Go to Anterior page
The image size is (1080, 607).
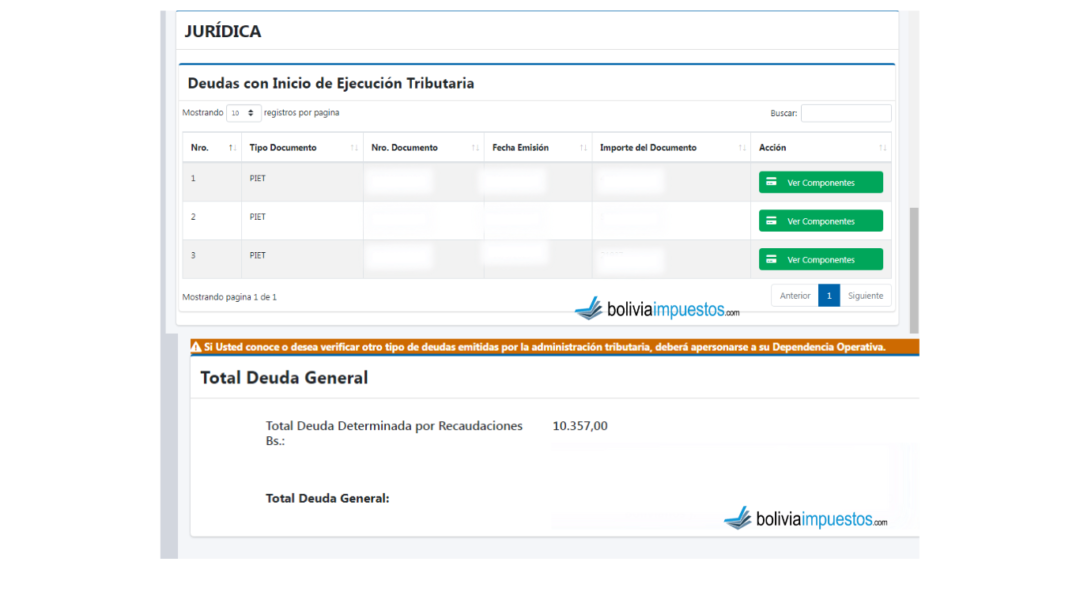[x=795, y=296]
